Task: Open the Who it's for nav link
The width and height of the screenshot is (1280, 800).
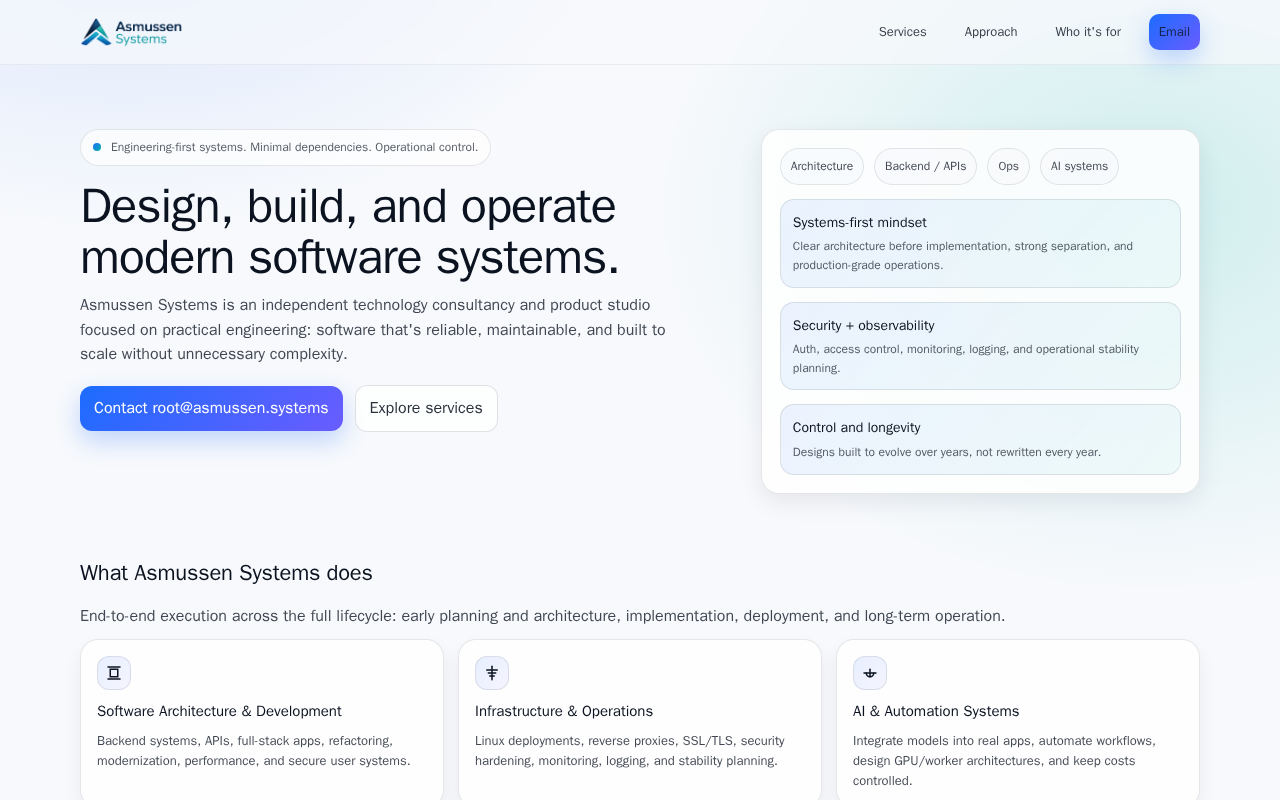Action: [1088, 32]
